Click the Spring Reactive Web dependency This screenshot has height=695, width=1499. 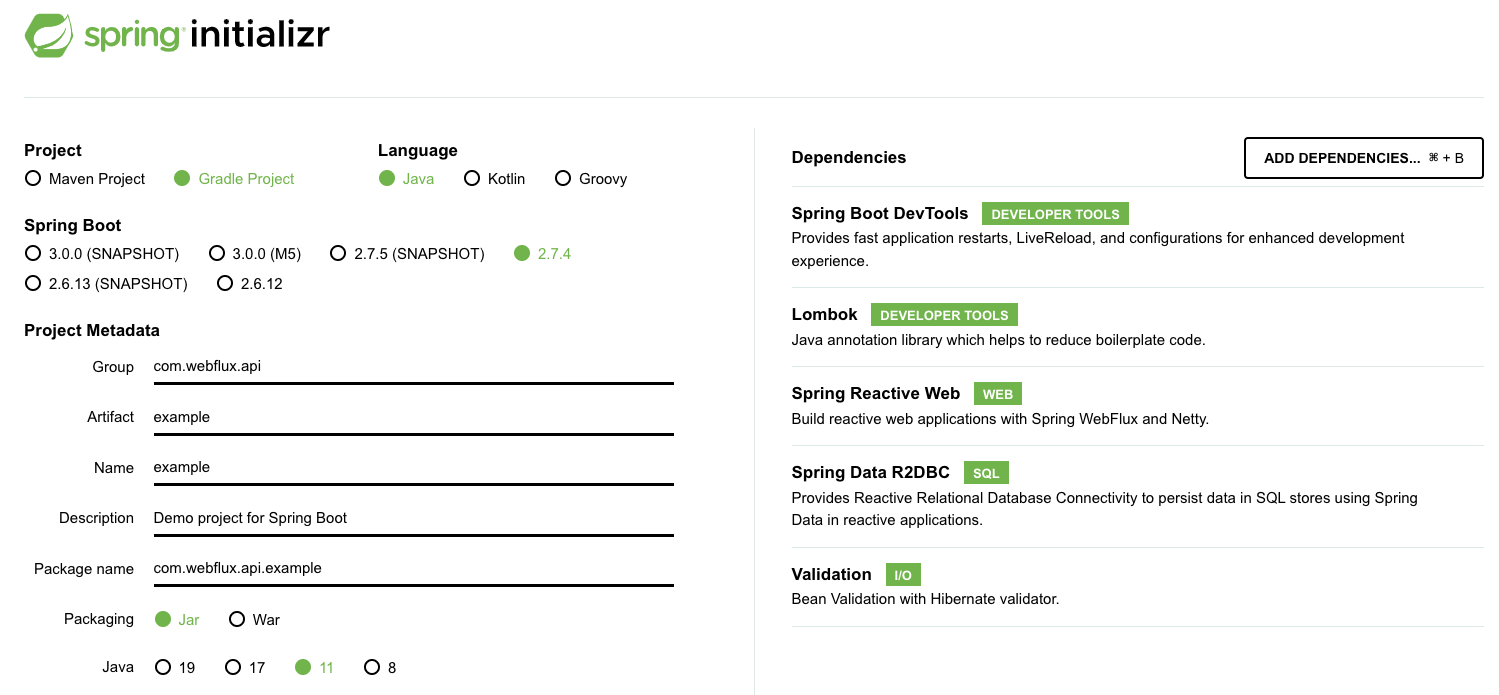coord(1137,406)
